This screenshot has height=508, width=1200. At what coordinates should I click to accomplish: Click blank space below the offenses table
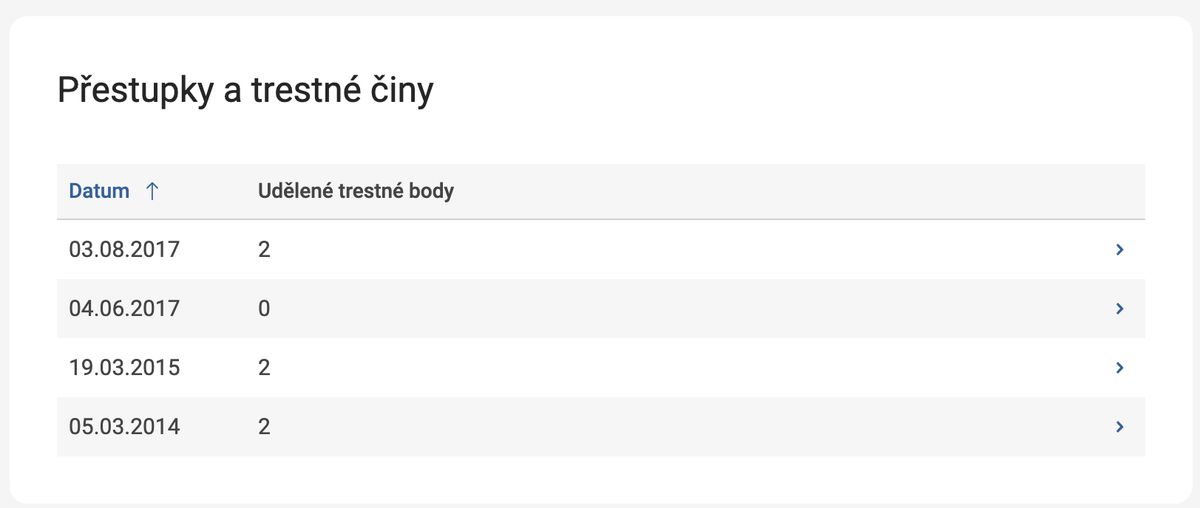600,478
